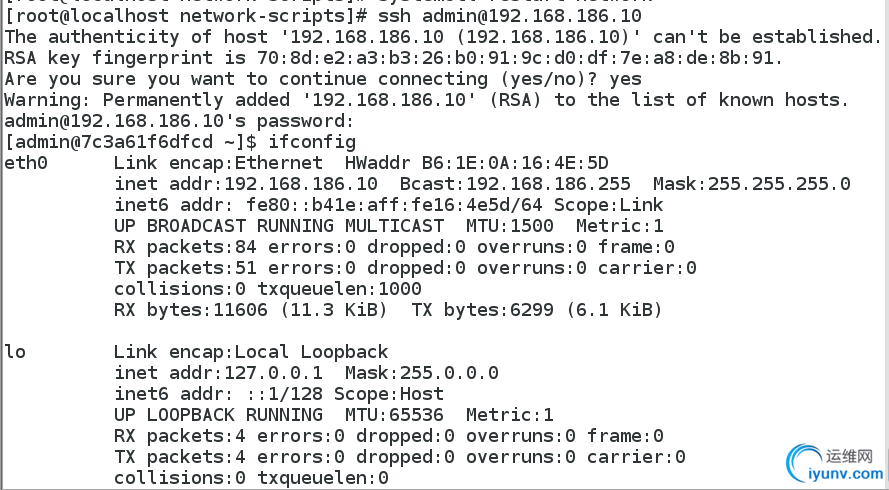Click the ifconfig command text
889x490 pixels.
click(312, 142)
